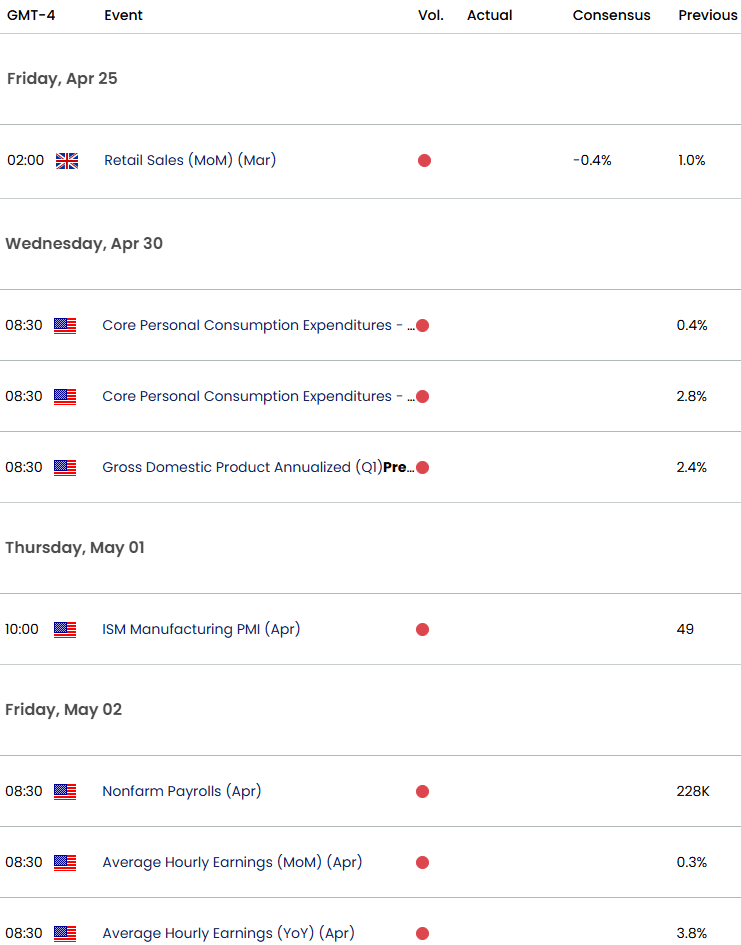Toggle the red dot for Average Hourly Earnings (MoM)

click(422, 862)
